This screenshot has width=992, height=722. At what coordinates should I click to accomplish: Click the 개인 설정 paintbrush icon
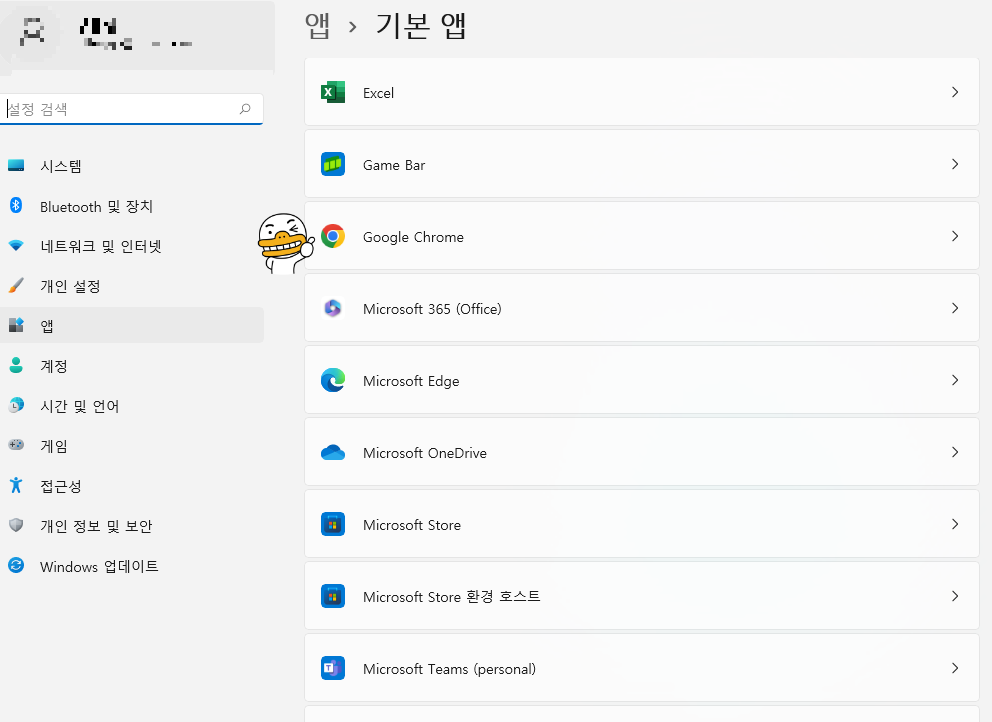click(16, 285)
